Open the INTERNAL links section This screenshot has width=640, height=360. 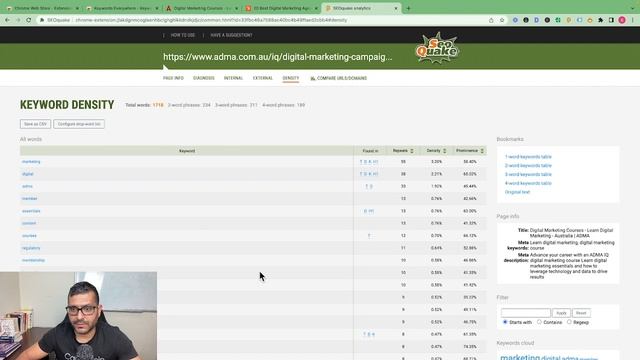click(x=233, y=78)
